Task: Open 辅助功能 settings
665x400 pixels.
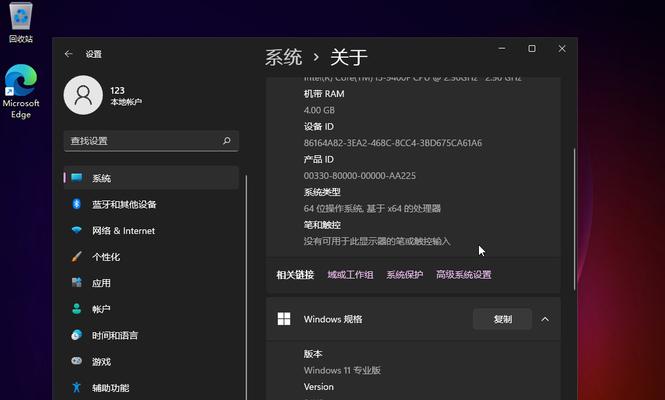Action: pyautogui.click(x=151, y=387)
